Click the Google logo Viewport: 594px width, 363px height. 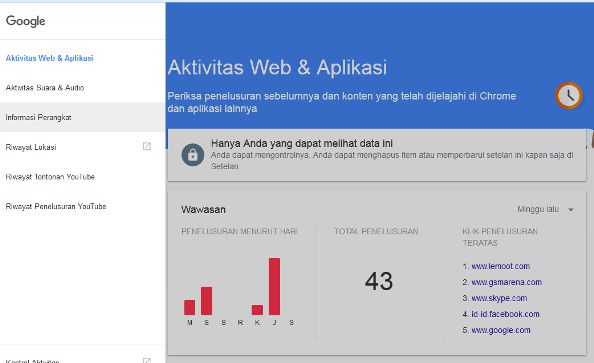[x=25, y=21]
